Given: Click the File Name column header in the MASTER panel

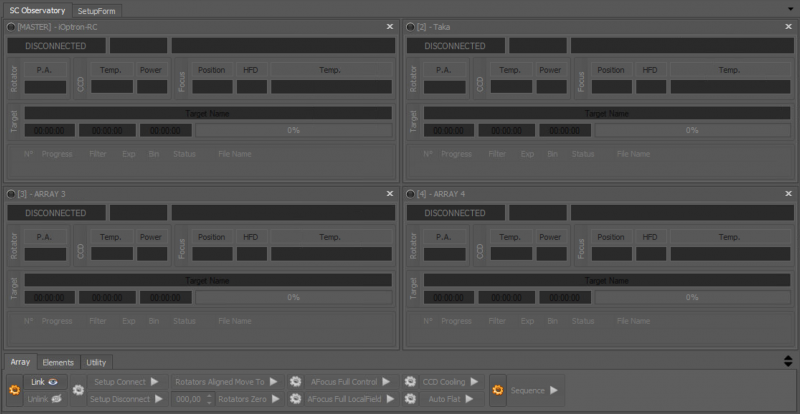Looking at the screenshot, I should (235, 154).
